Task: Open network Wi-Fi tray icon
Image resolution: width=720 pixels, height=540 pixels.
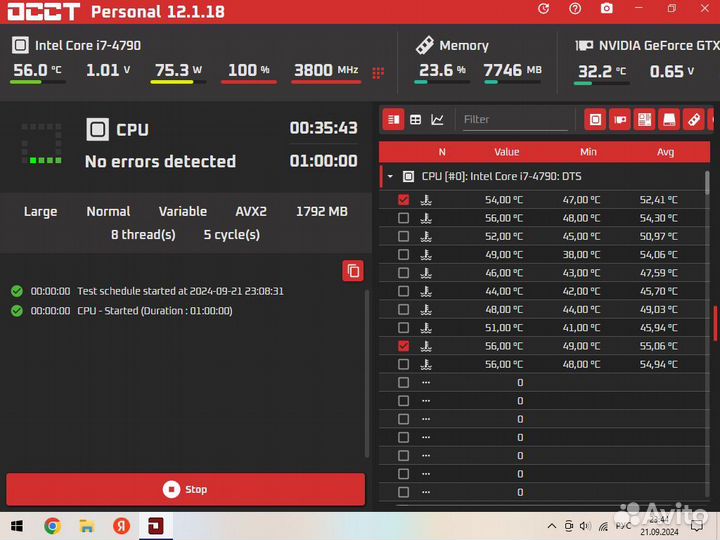Action: click(603, 526)
